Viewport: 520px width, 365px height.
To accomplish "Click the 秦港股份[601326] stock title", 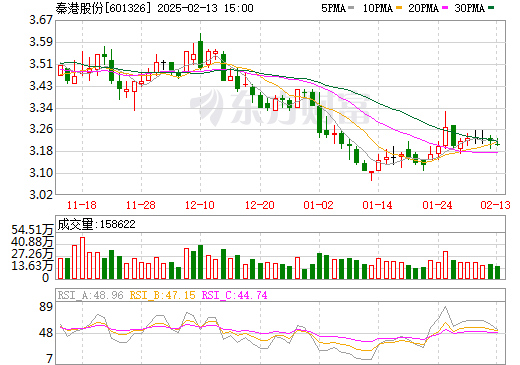I will 101,8.
